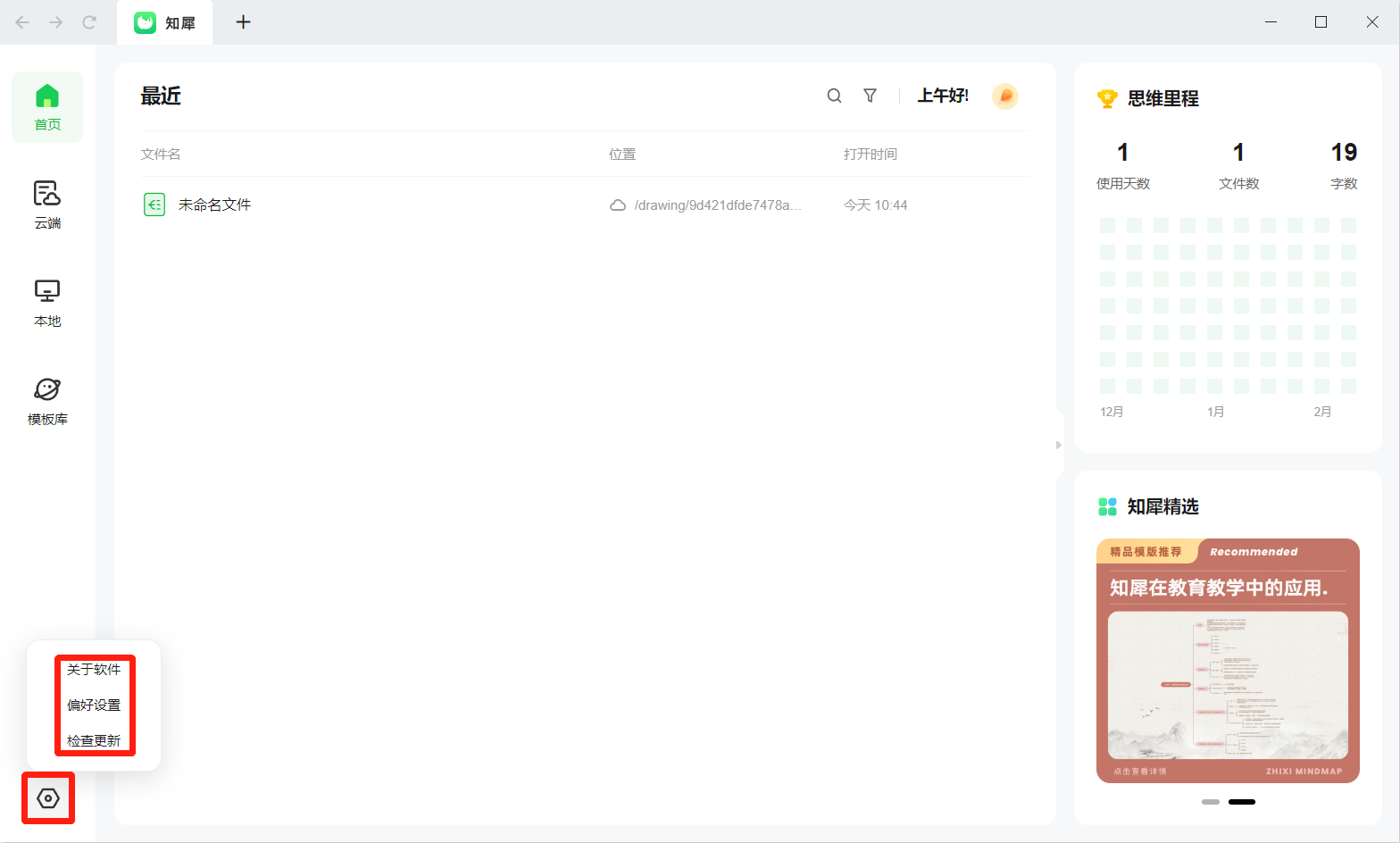Click the 今天 10:44 open time
This screenshot has width=1400, height=843.
pyautogui.click(x=876, y=205)
